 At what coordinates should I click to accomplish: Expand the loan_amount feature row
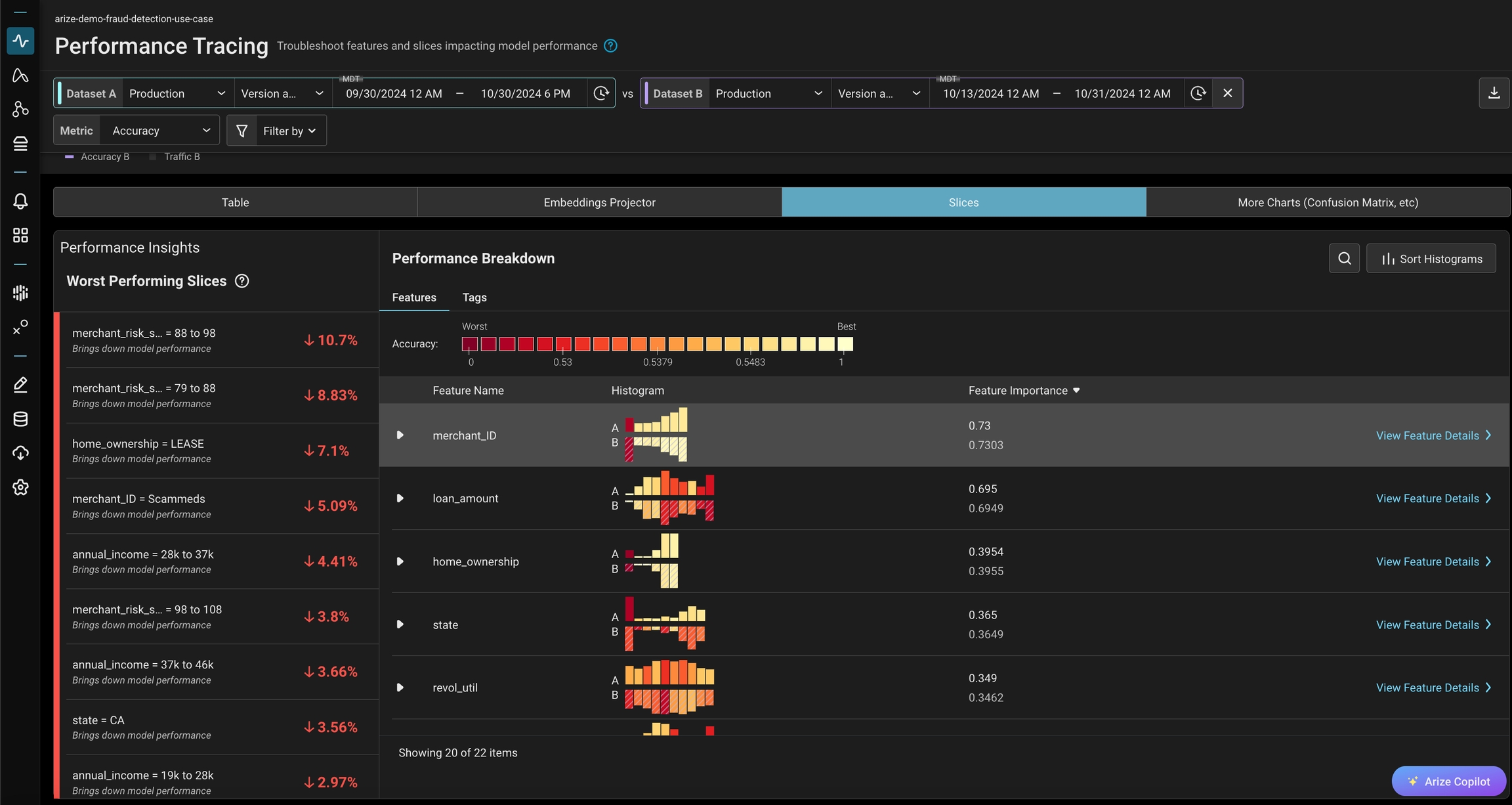point(400,498)
